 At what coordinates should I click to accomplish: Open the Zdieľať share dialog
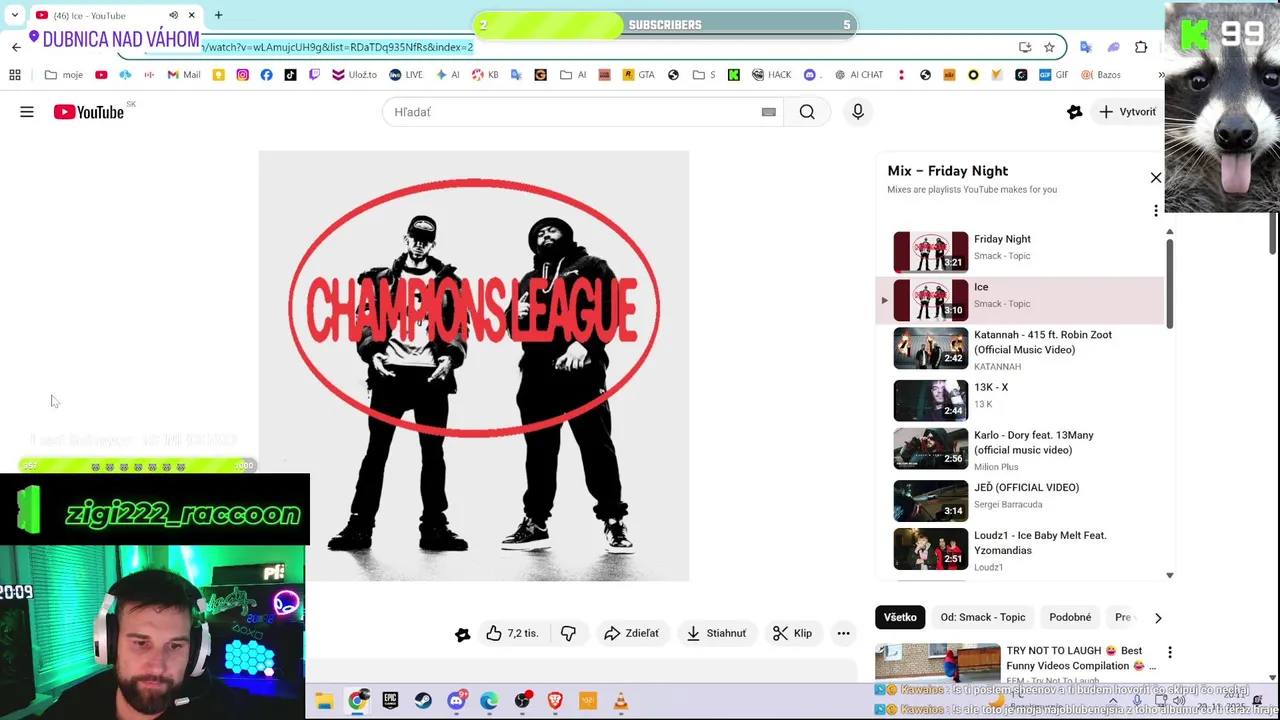tap(632, 633)
